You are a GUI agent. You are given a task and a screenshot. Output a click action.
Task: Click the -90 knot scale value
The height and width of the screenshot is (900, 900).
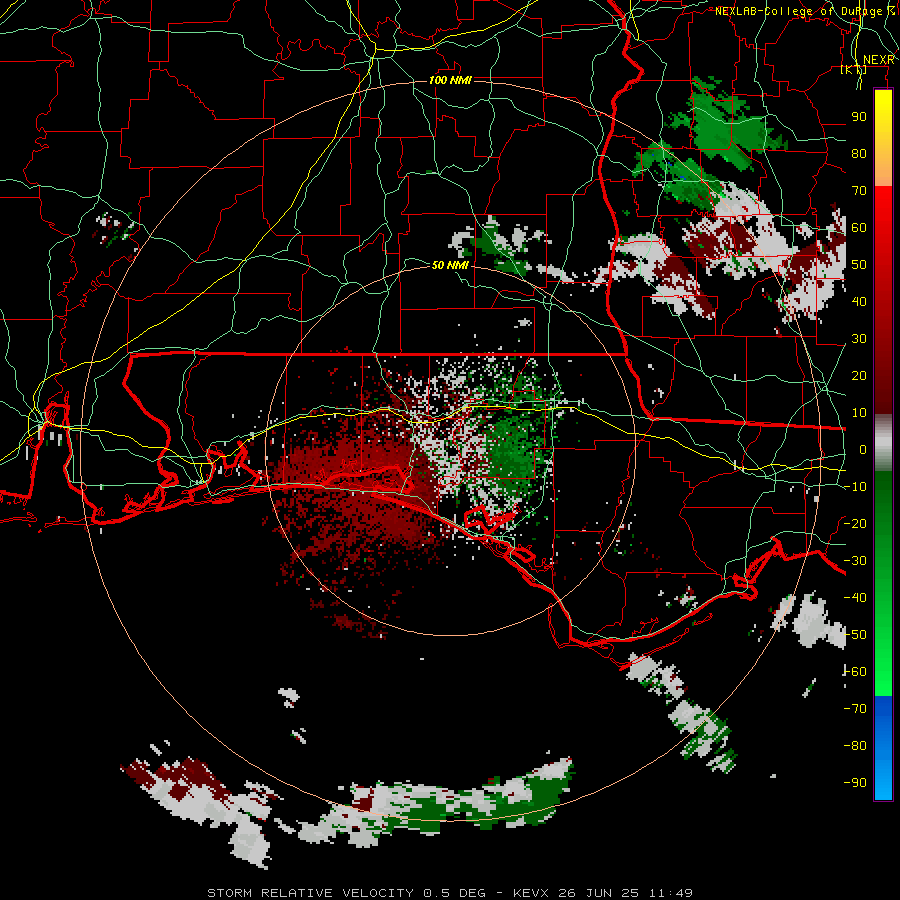click(x=855, y=783)
